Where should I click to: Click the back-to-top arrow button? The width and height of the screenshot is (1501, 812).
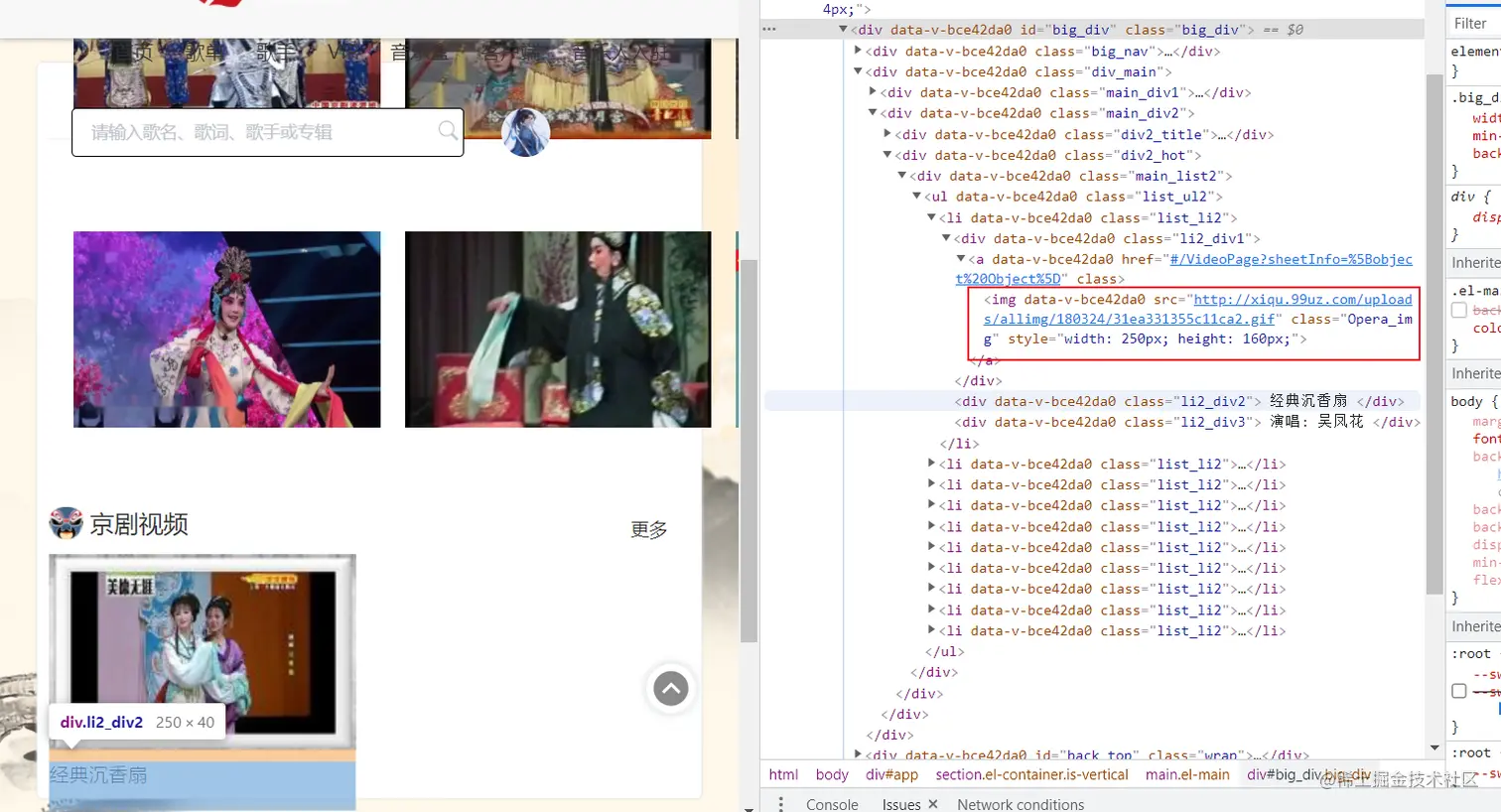(671, 688)
